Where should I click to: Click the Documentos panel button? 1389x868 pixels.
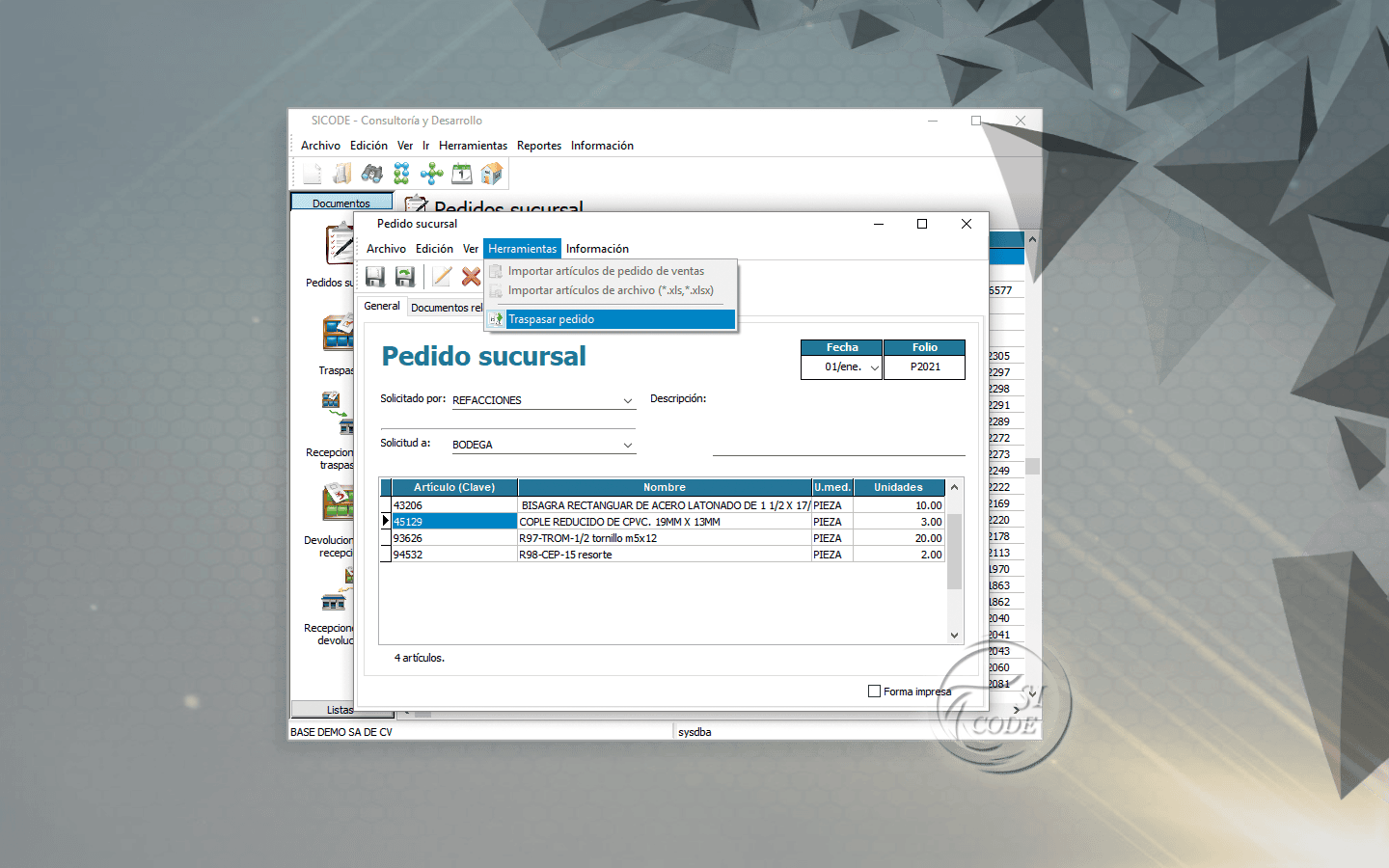(x=341, y=203)
